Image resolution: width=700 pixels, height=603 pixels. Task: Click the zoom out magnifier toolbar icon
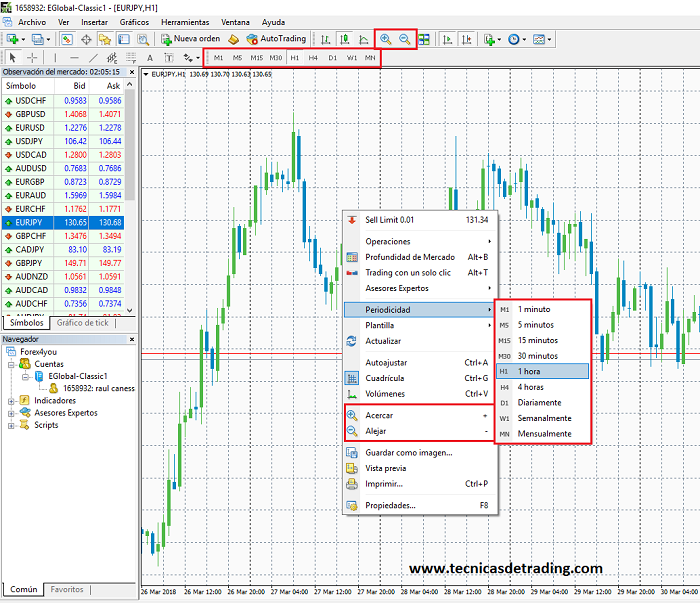[405, 39]
